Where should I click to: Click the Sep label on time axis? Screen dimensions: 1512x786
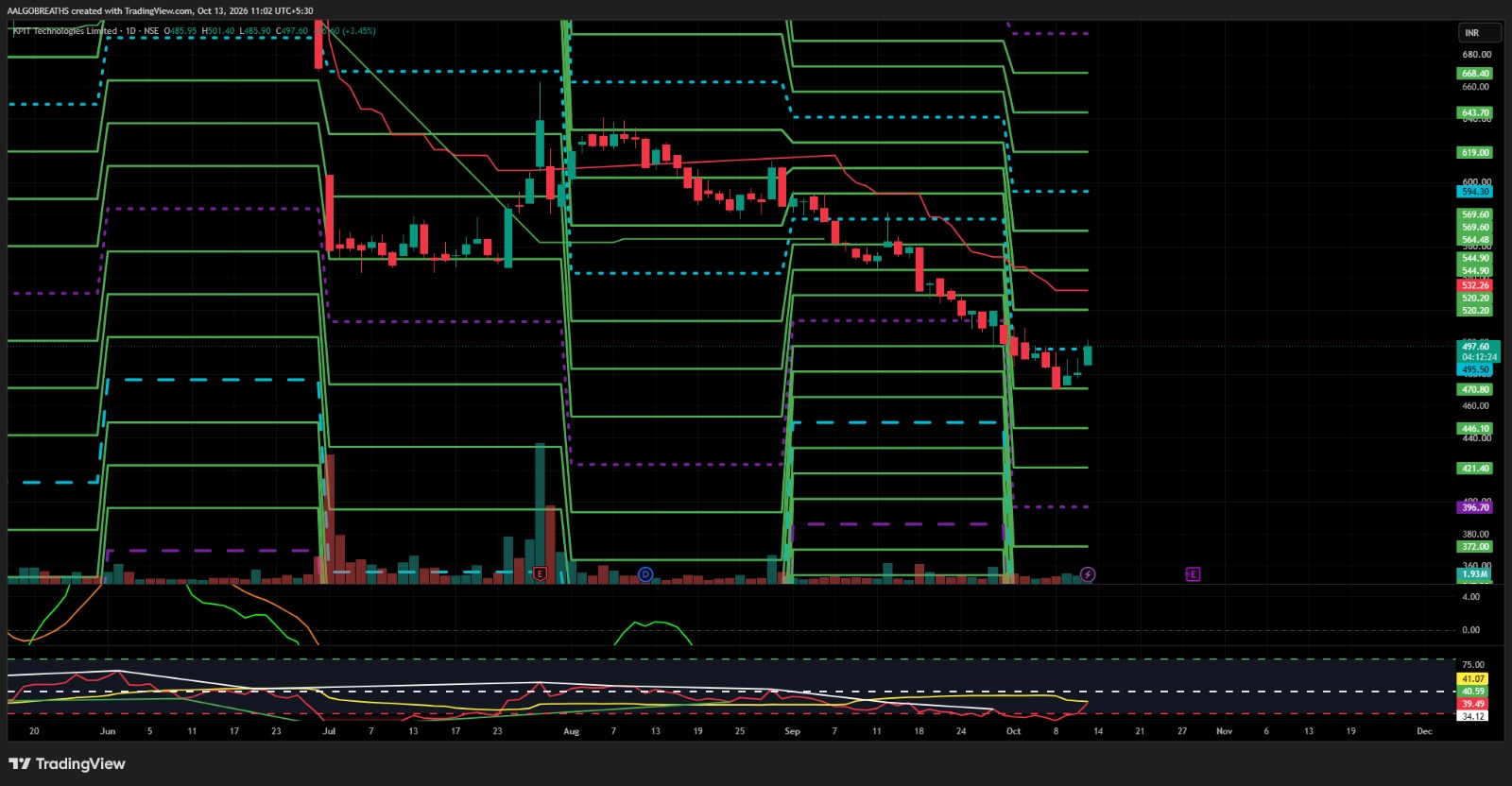[792, 730]
